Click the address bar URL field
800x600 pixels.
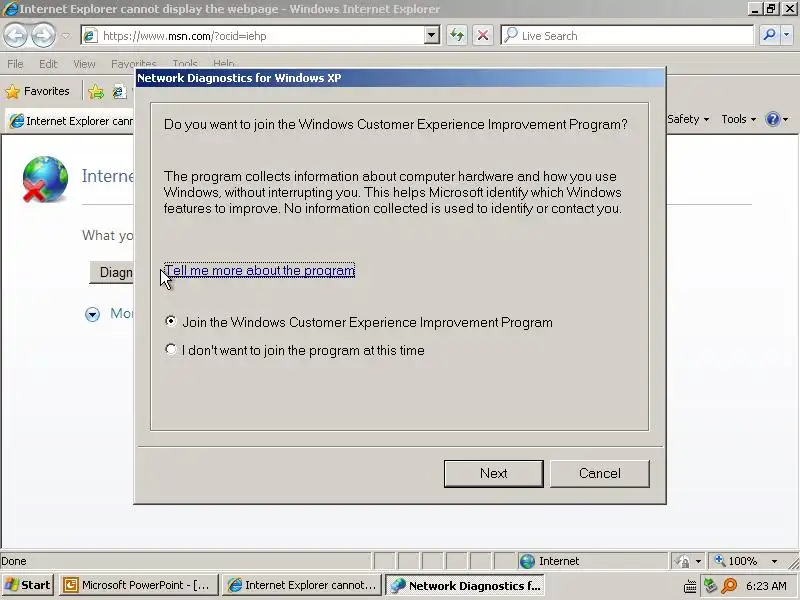(x=254, y=36)
